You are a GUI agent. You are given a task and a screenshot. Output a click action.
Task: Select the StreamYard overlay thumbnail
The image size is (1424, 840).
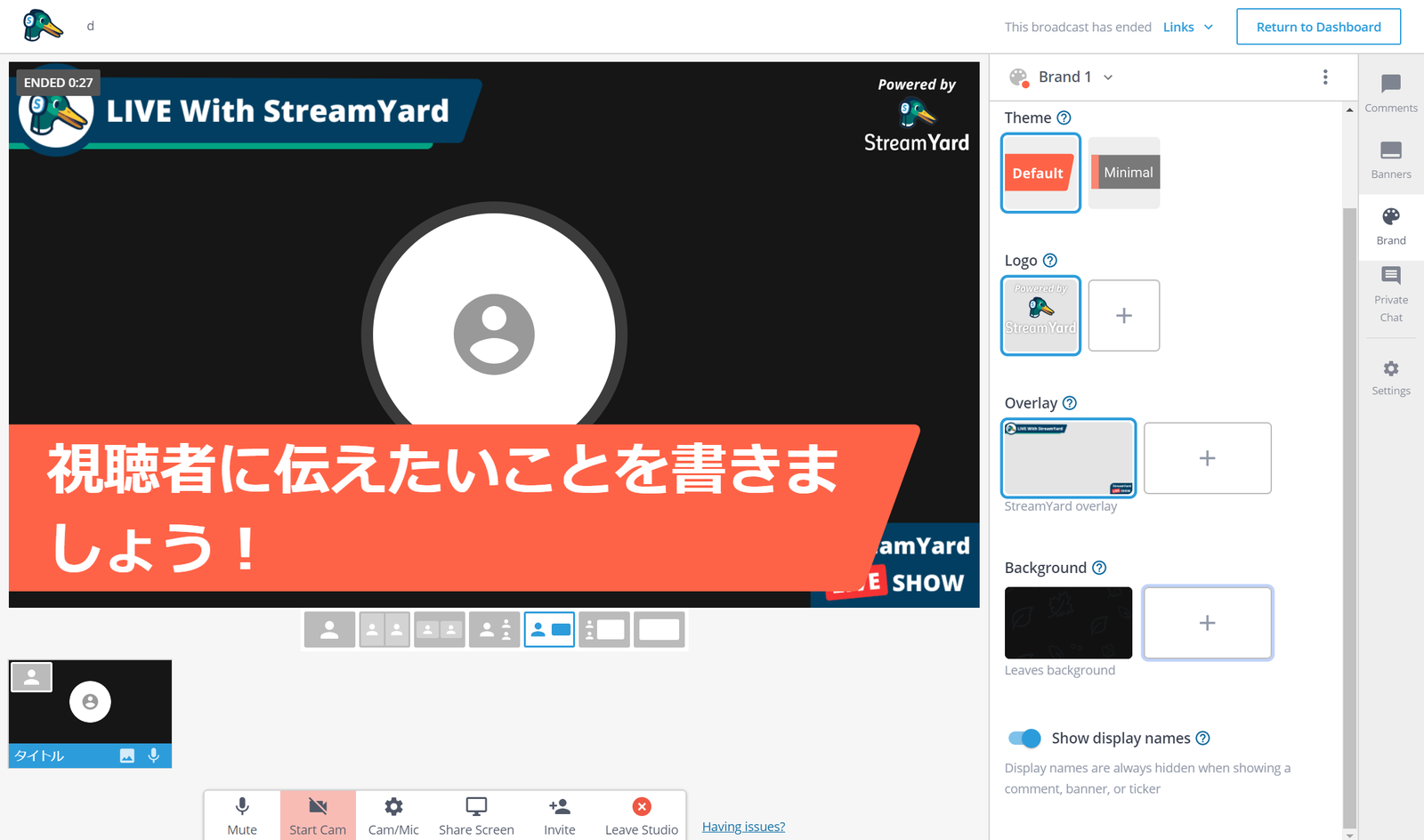tap(1069, 457)
